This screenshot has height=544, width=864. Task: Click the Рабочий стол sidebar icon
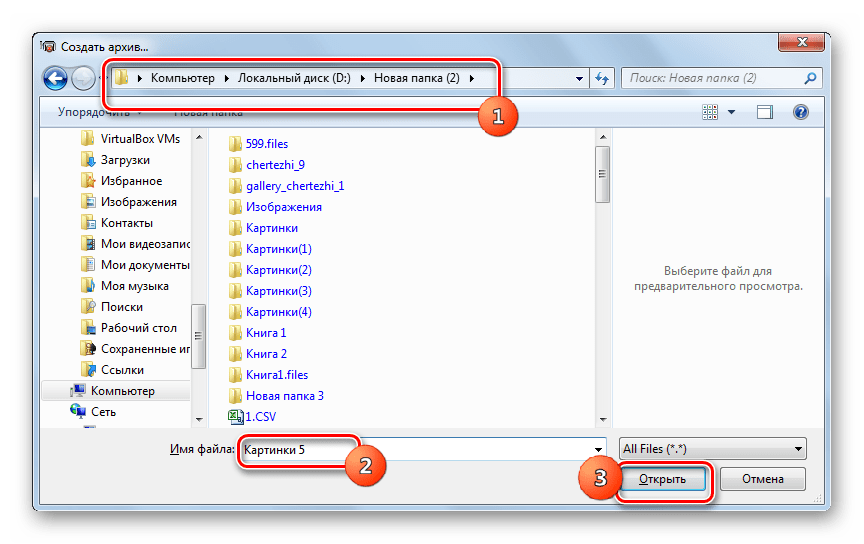(x=88, y=328)
